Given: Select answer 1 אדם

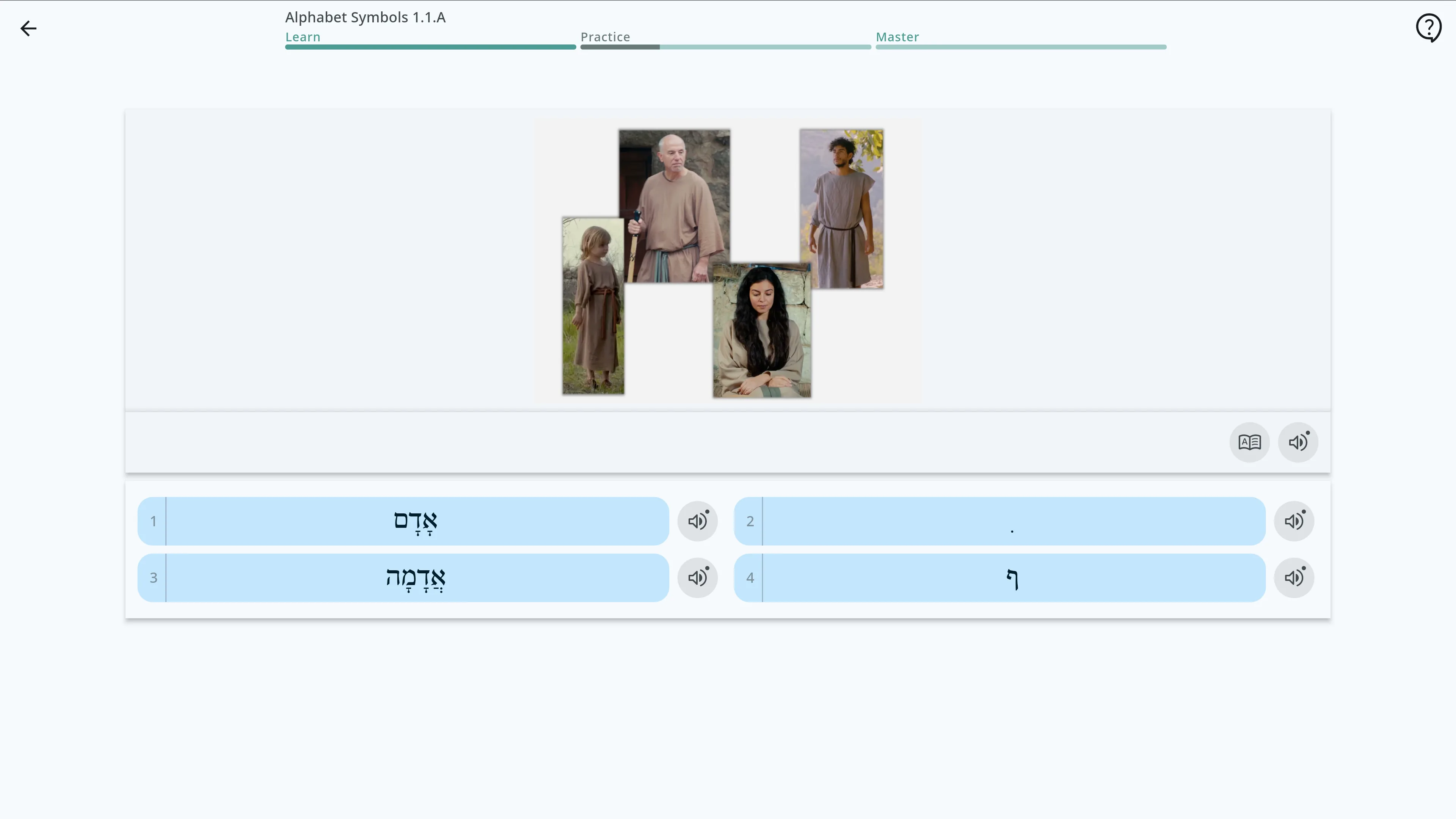Looking at the screenshot, I should [403, 521].
